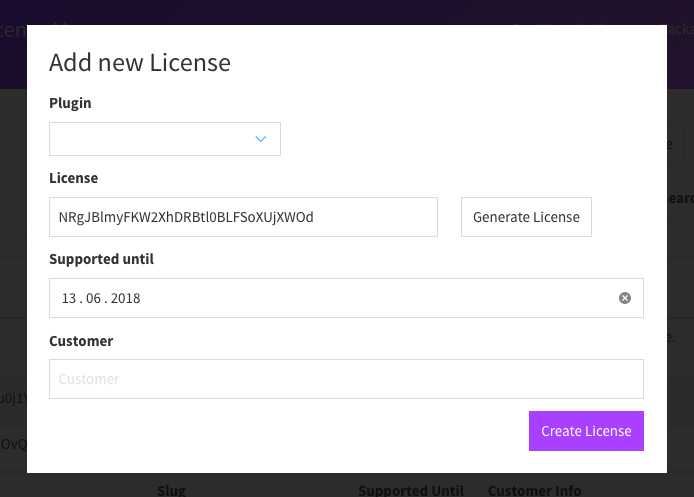Viewport: 694px width, 497px height.
Task: Open the Plugin dropdown
Action: (x=165, y=139)
